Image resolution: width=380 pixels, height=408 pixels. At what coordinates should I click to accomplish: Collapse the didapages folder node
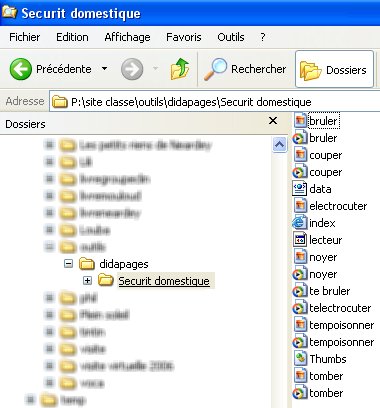[x=68, y=264]
